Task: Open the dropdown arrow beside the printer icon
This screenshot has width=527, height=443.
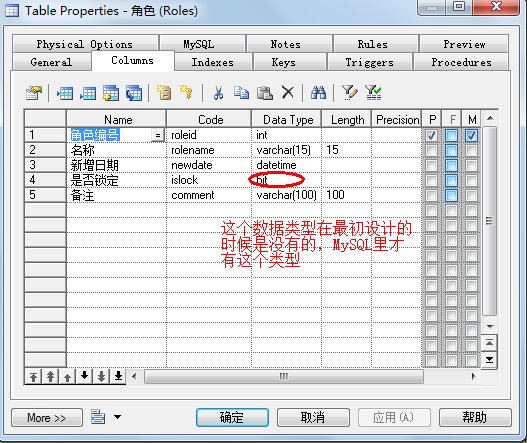Action: pyautogui.click(x=117, y=417)
